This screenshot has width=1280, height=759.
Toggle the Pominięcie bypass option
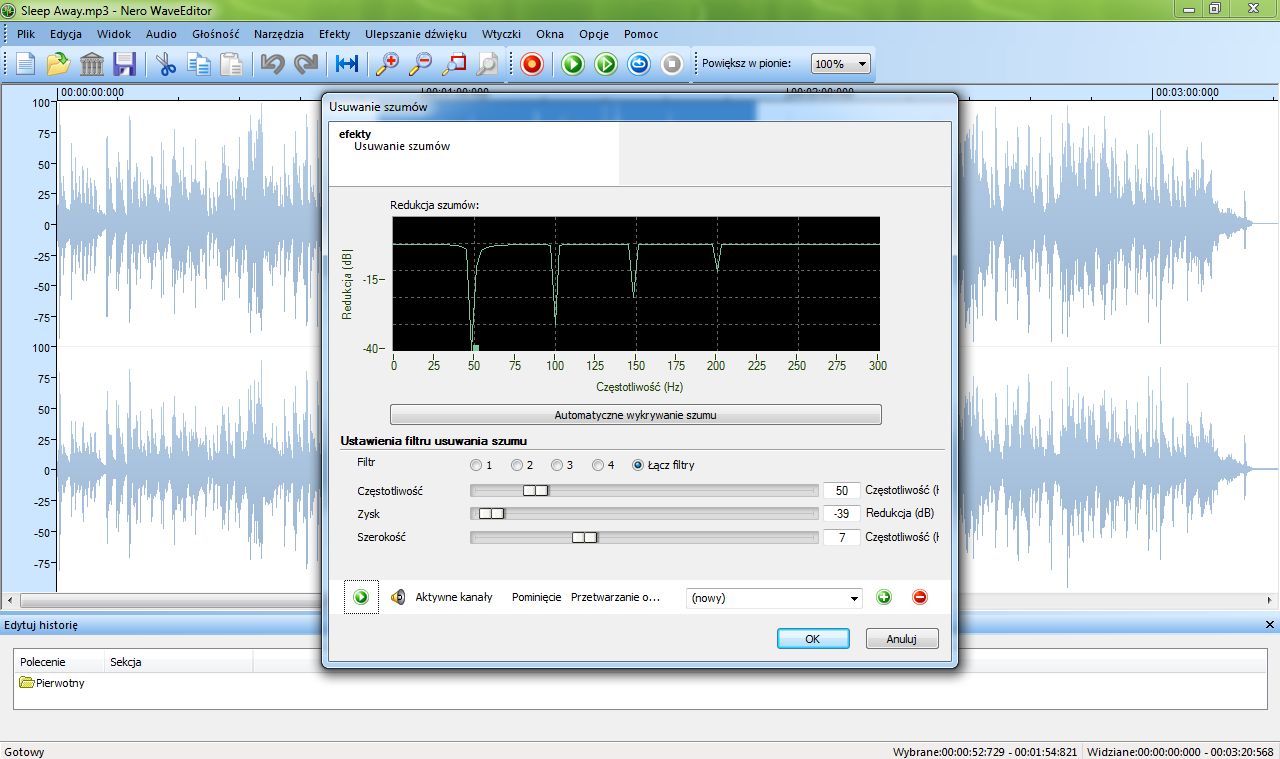(x=536, y=597)
